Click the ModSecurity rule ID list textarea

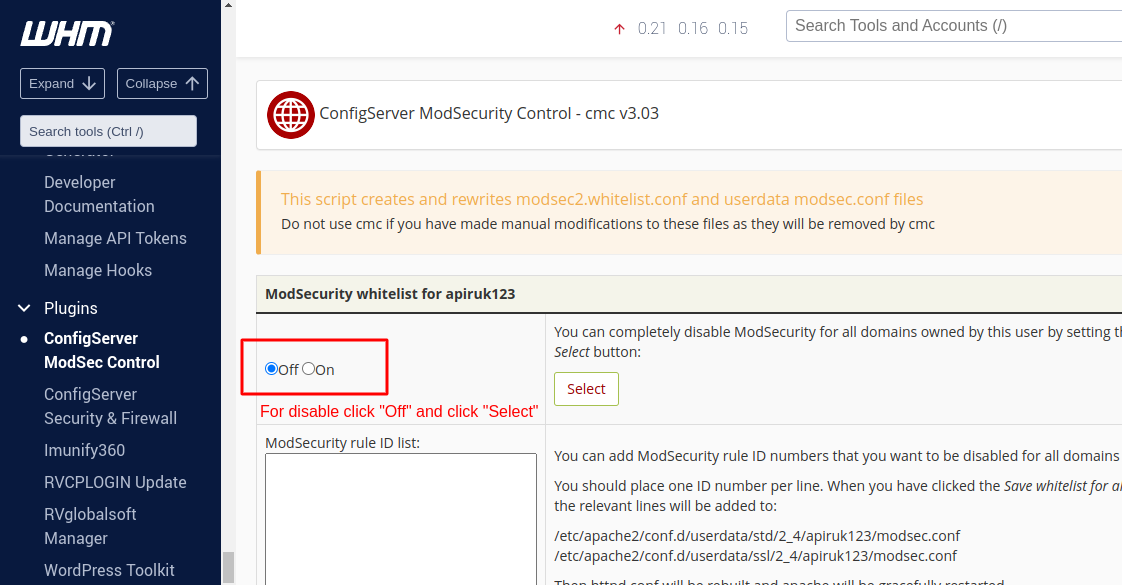401,519
